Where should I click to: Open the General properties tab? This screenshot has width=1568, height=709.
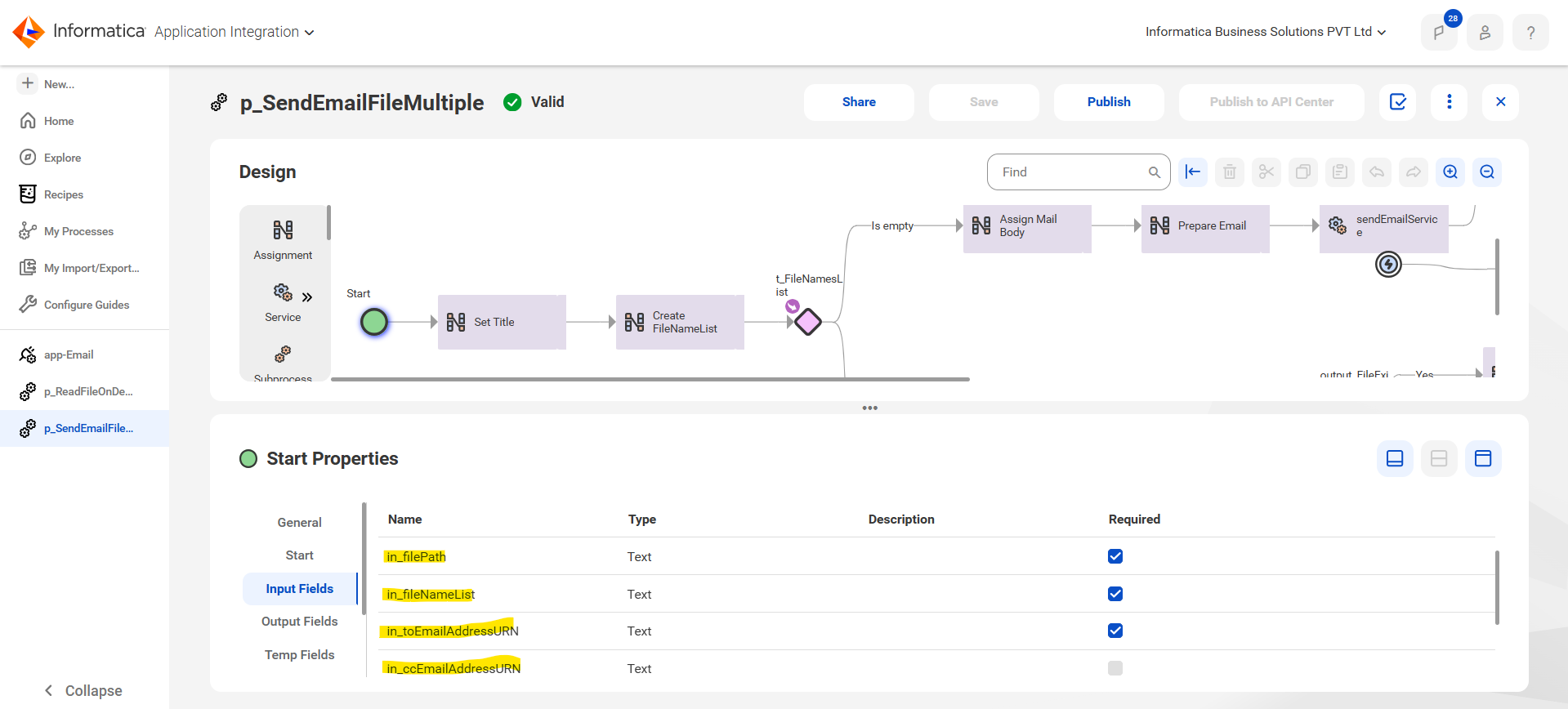click(299, 523)
